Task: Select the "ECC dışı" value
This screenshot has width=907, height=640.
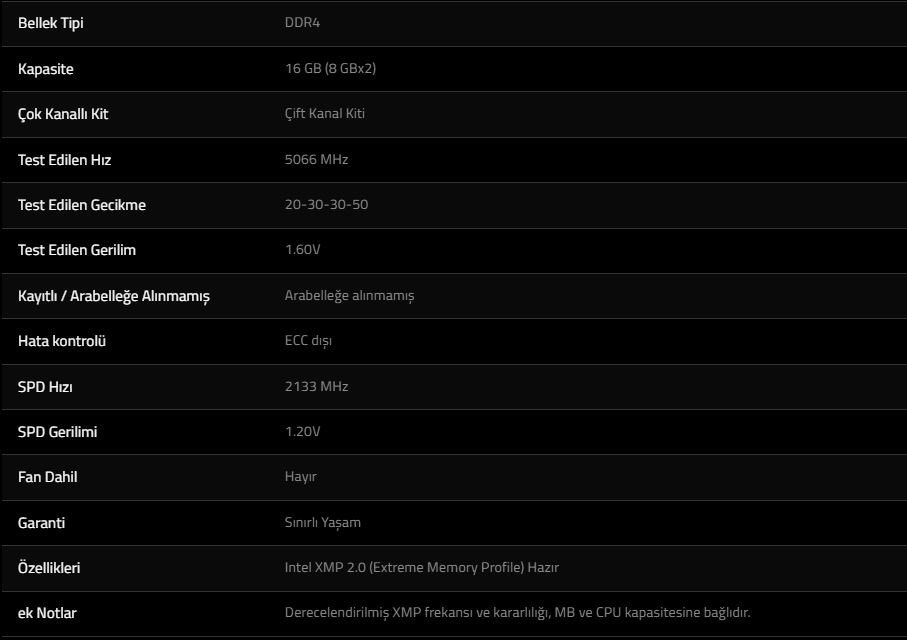Action: (x=308, y=341)
